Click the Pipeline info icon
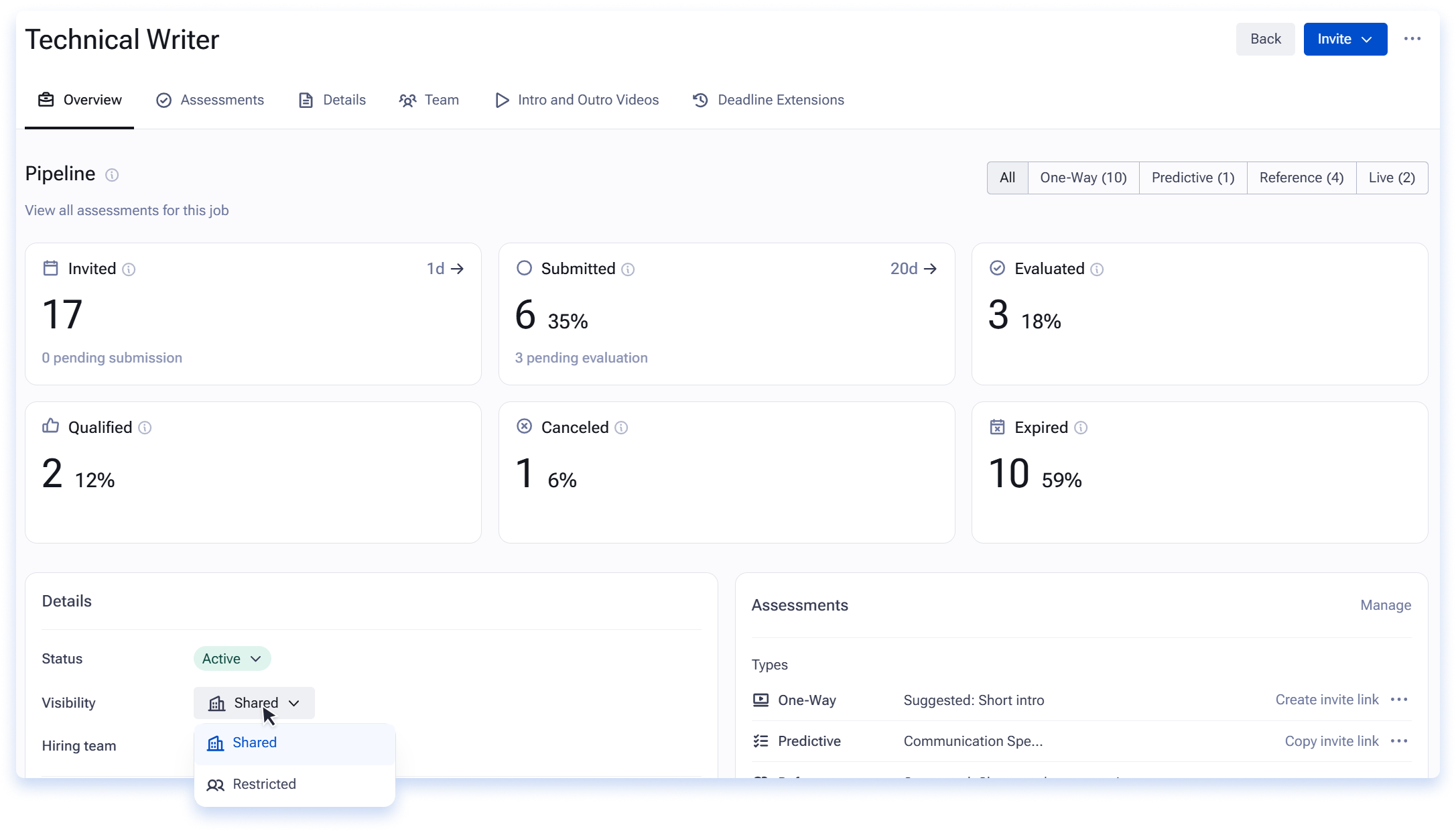 point(112,175)
